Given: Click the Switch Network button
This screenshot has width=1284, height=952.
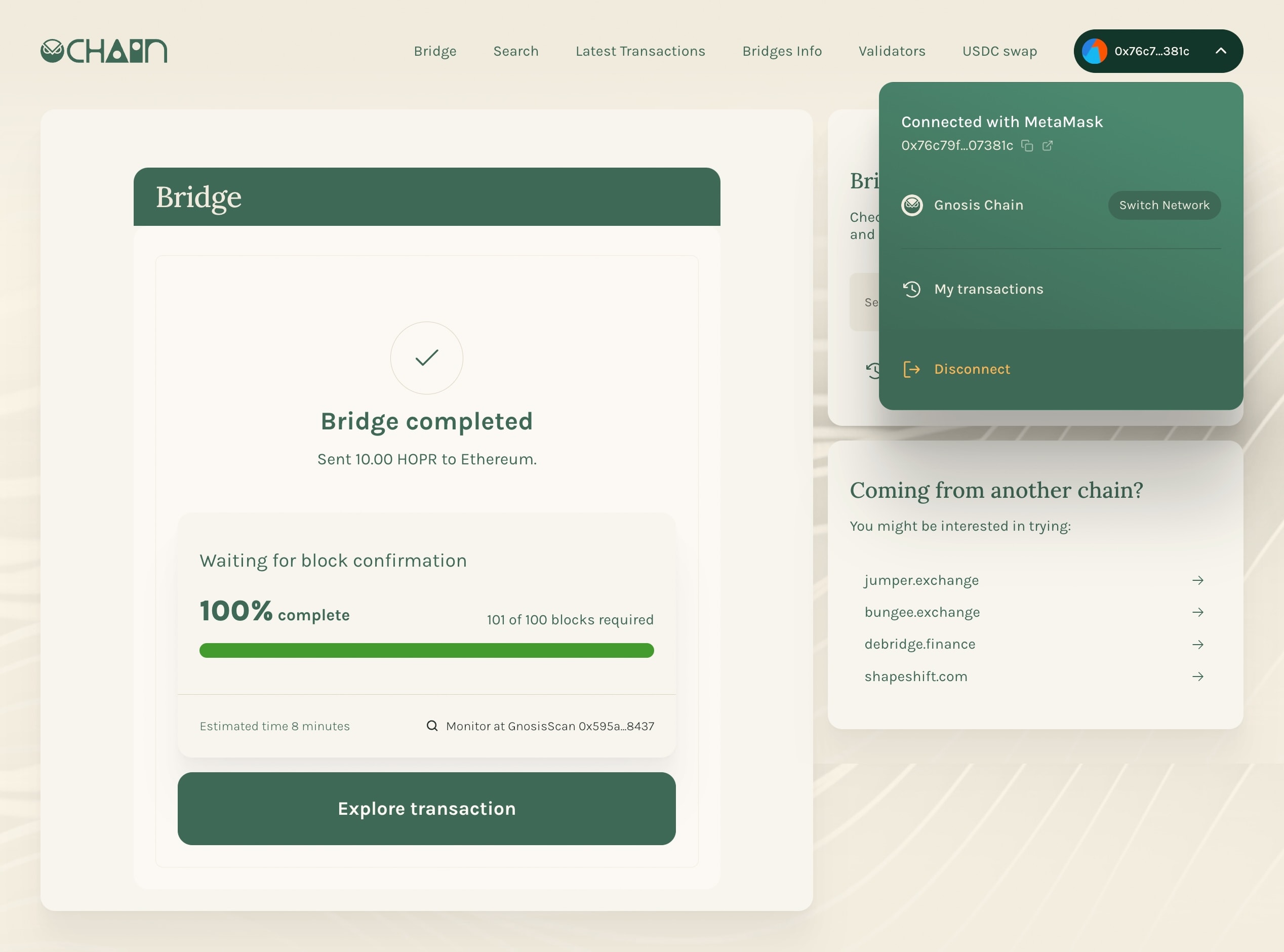Looking at the screenshot, I should tap(1164, 205).
